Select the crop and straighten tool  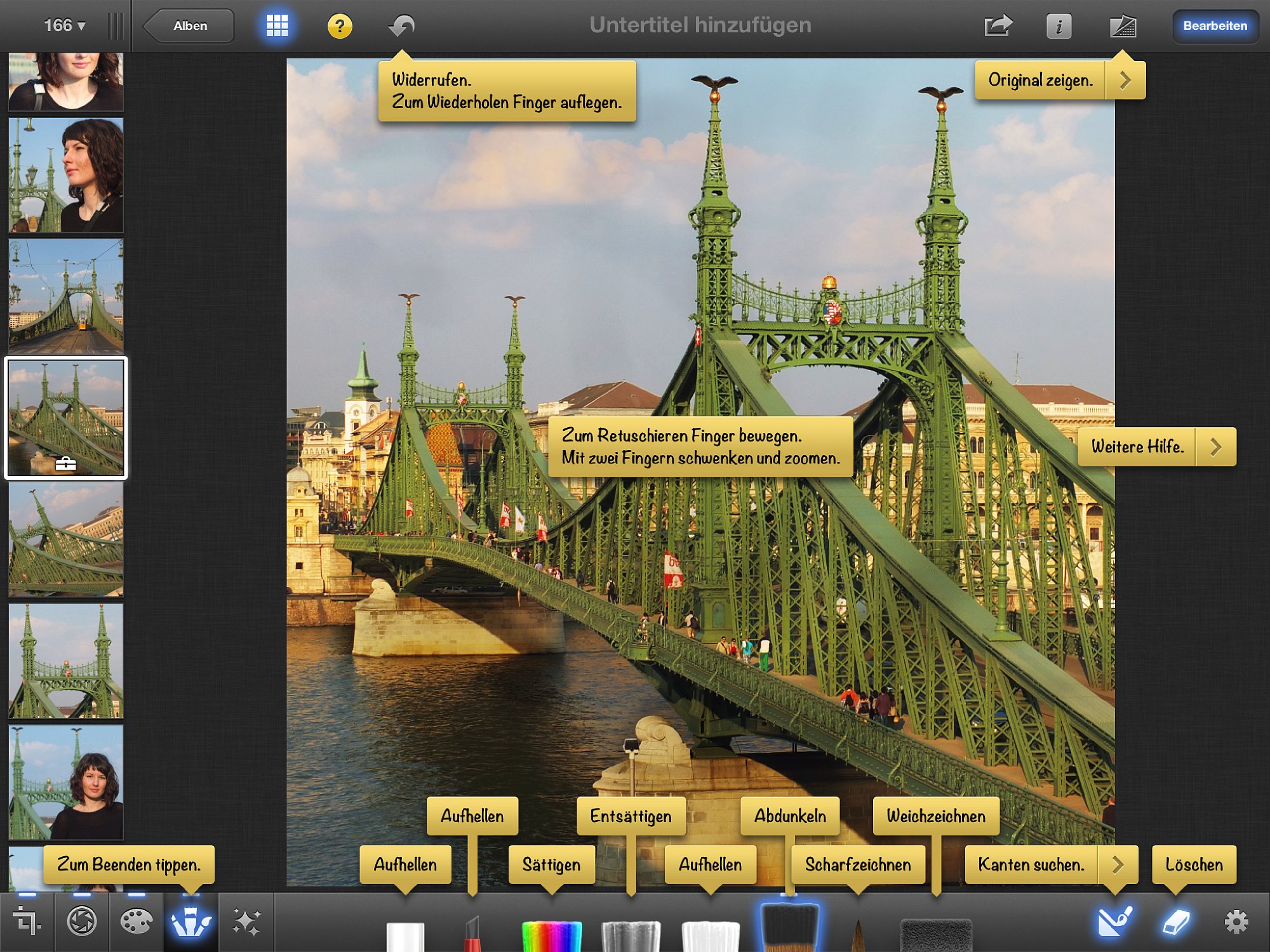27,921
